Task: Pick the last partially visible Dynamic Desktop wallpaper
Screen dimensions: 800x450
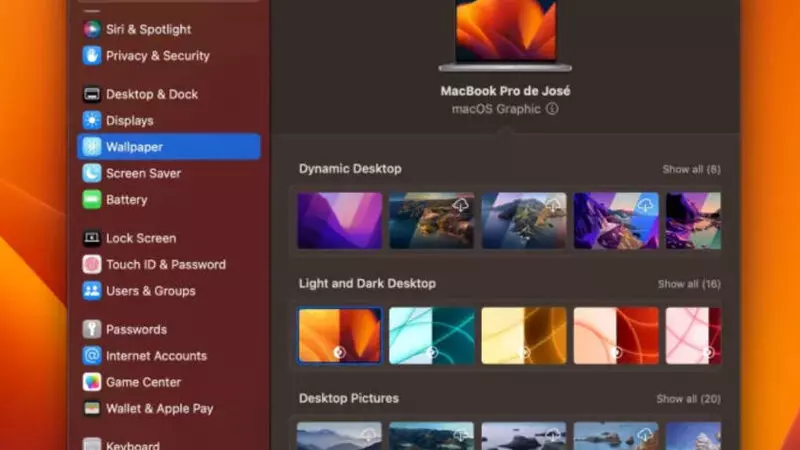Action: [693, 220]
